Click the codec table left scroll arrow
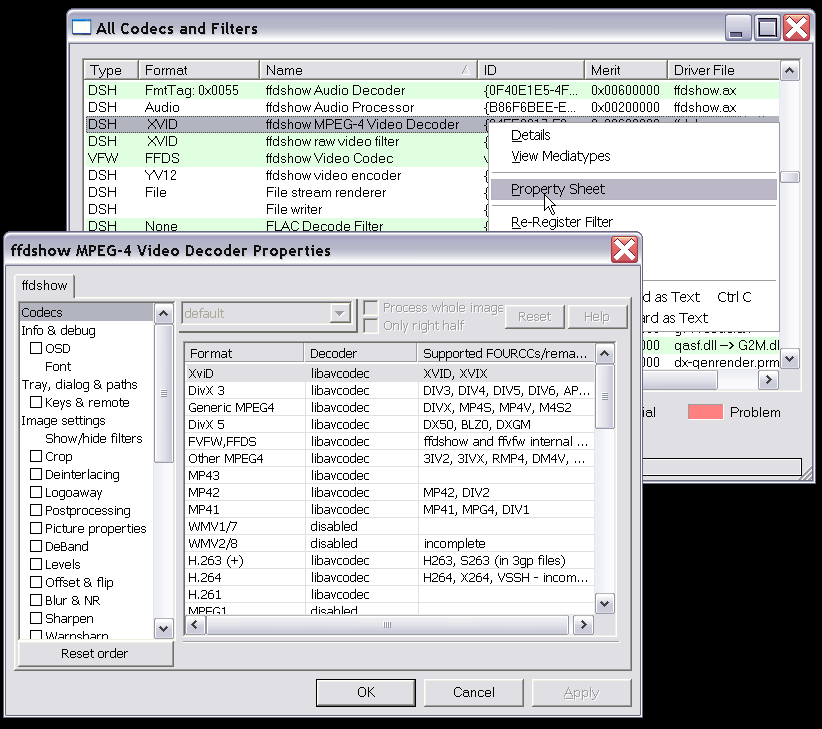Image resolution: width=822 pixels, height=729 pixels. (x=196, y=624)
